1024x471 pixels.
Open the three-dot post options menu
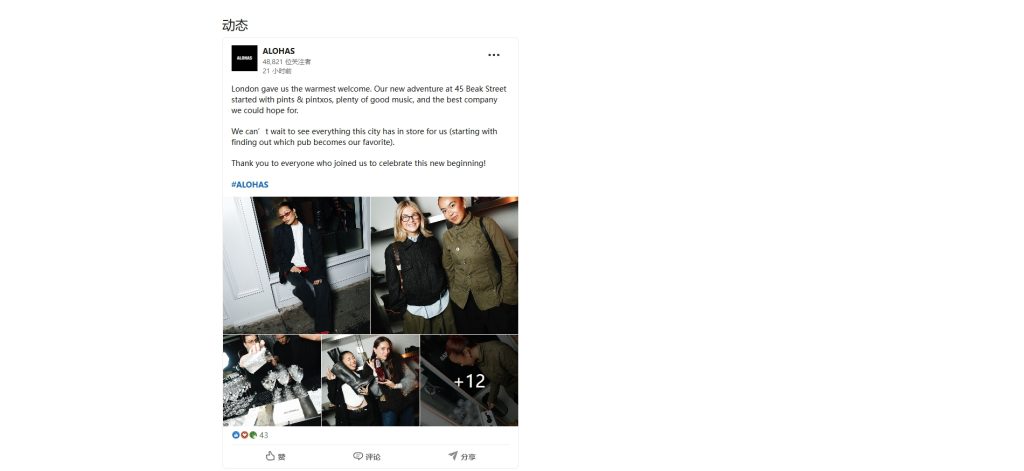pos(494,55)
